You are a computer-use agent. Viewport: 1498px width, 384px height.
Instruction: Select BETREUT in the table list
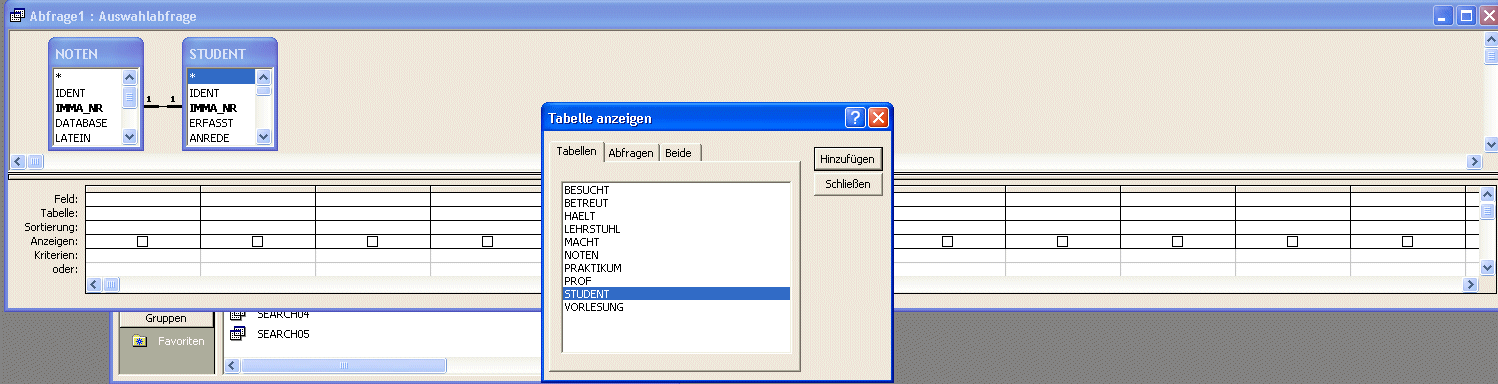coord(676,203)
